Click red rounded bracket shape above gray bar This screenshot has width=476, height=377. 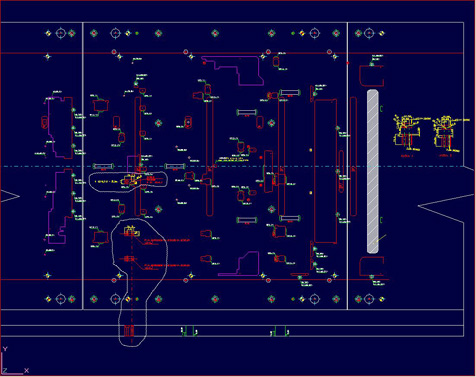tap(371, 76)
